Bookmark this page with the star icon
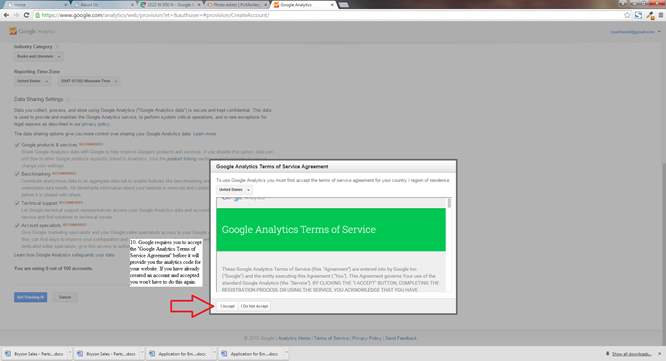The image size is (666, 361). 627,15
